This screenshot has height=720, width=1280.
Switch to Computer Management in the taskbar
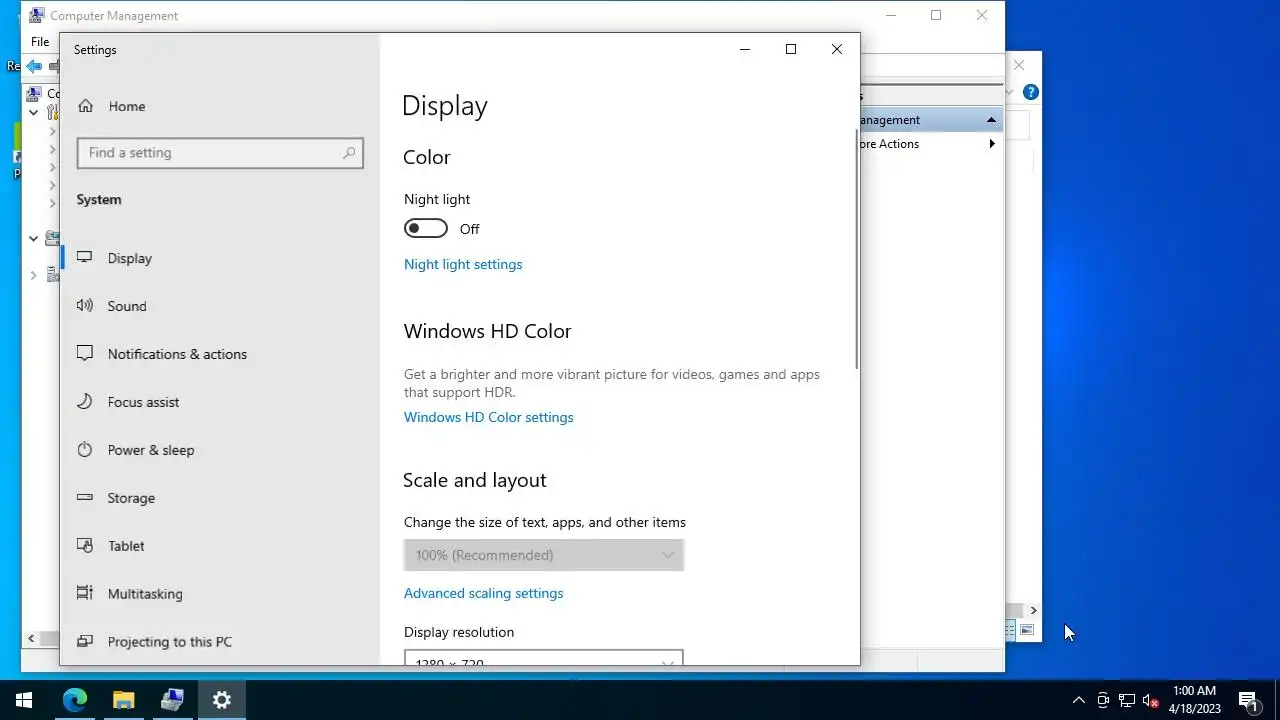pyautogui.click(x=172, y=700)
